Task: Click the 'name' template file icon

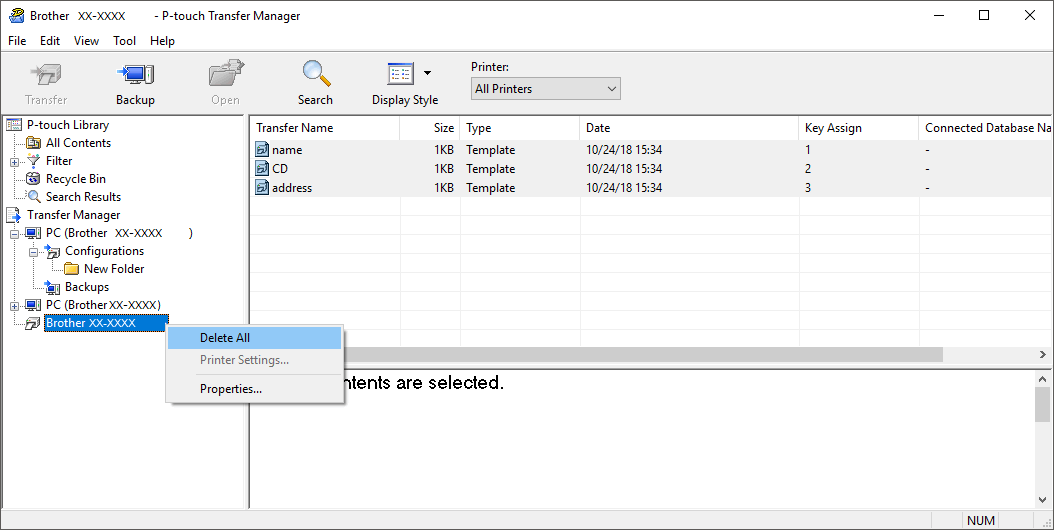Action: [262, 150]
